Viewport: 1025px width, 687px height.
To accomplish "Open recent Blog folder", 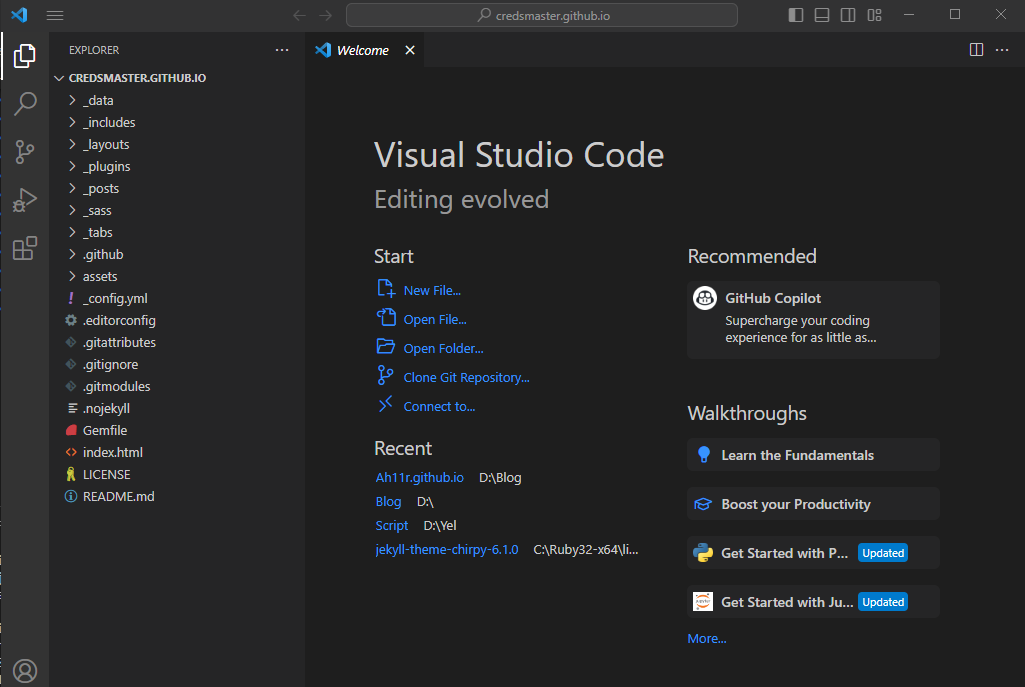I will 388,502.
